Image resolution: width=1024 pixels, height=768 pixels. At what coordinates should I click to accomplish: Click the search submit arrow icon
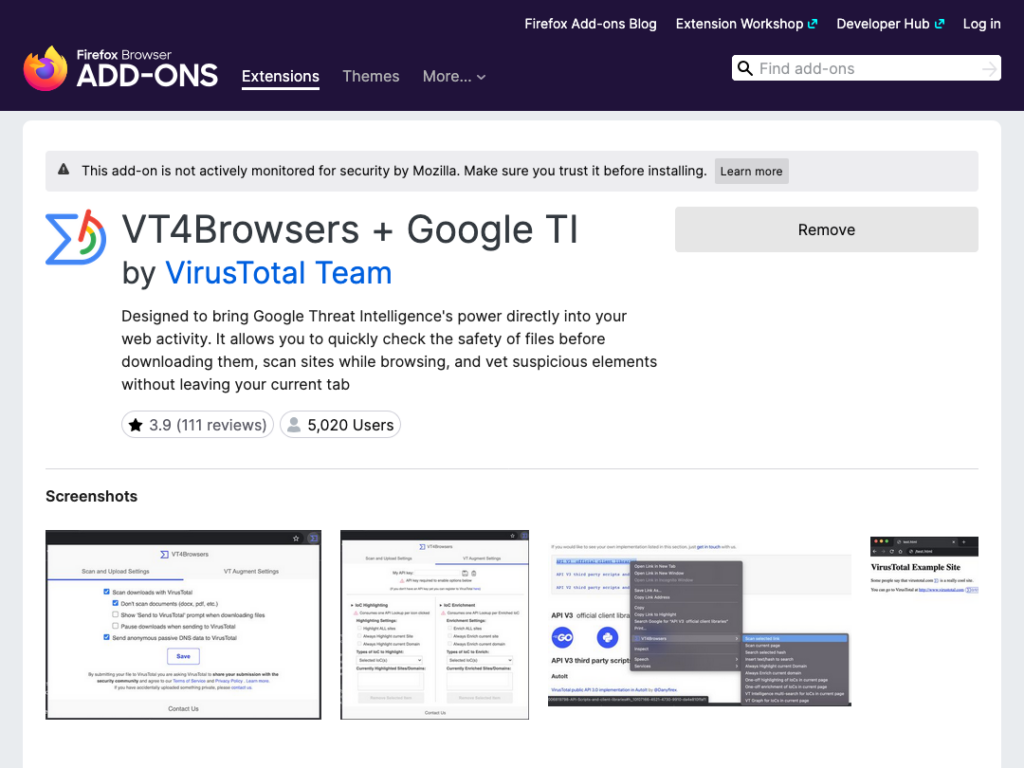click(988, 68)
